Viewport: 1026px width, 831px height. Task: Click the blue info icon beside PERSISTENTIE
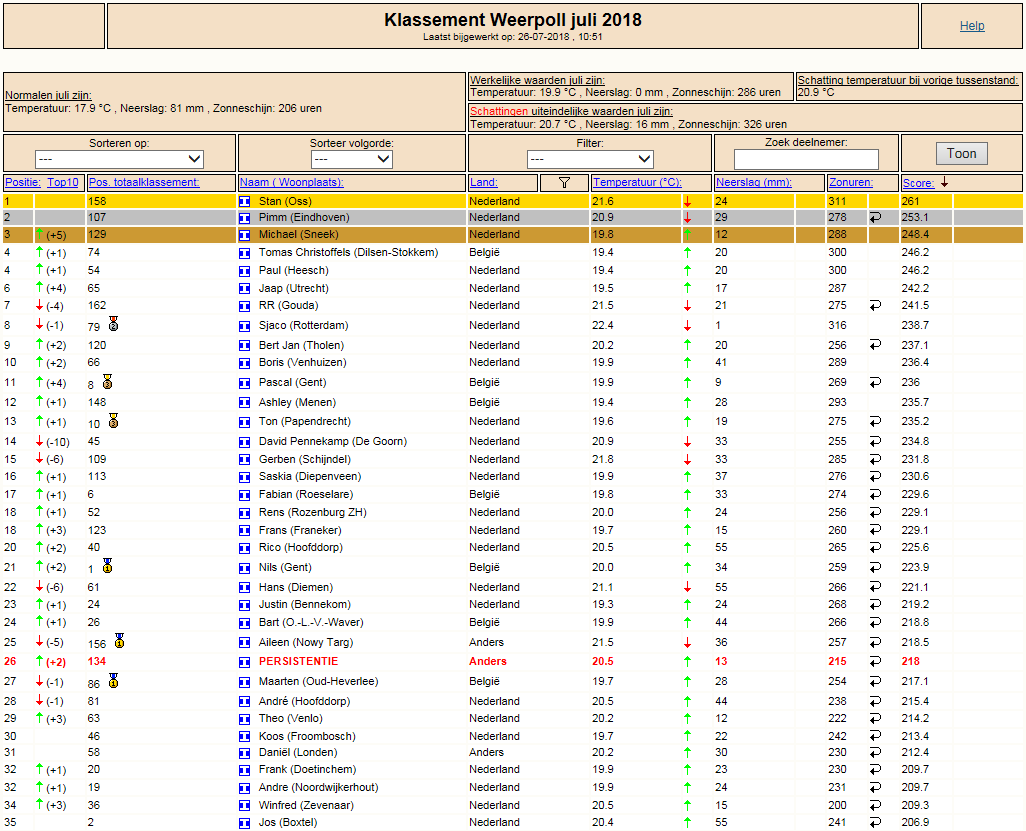[x=245, y=662]
